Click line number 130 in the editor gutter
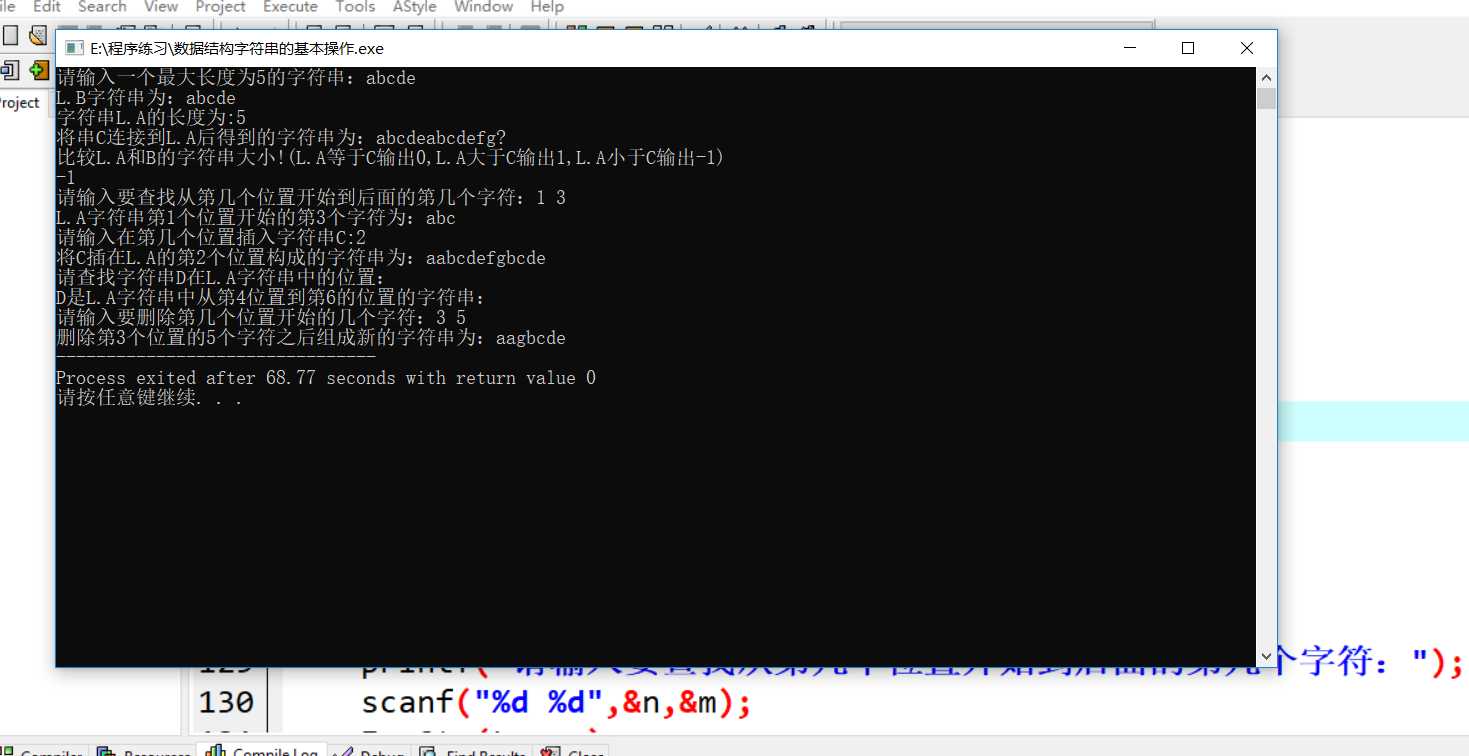1469x756 pixels. 226,703
